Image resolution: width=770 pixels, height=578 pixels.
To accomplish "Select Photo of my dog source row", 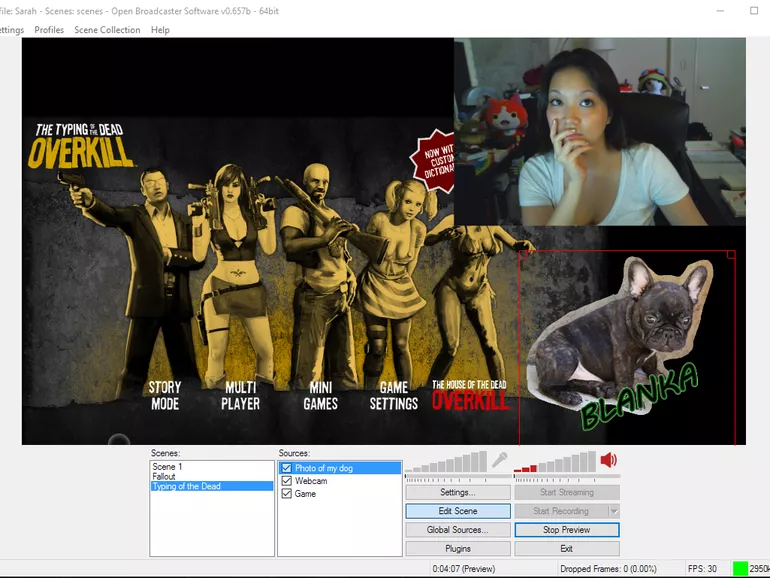I will [x=340, y=468].
